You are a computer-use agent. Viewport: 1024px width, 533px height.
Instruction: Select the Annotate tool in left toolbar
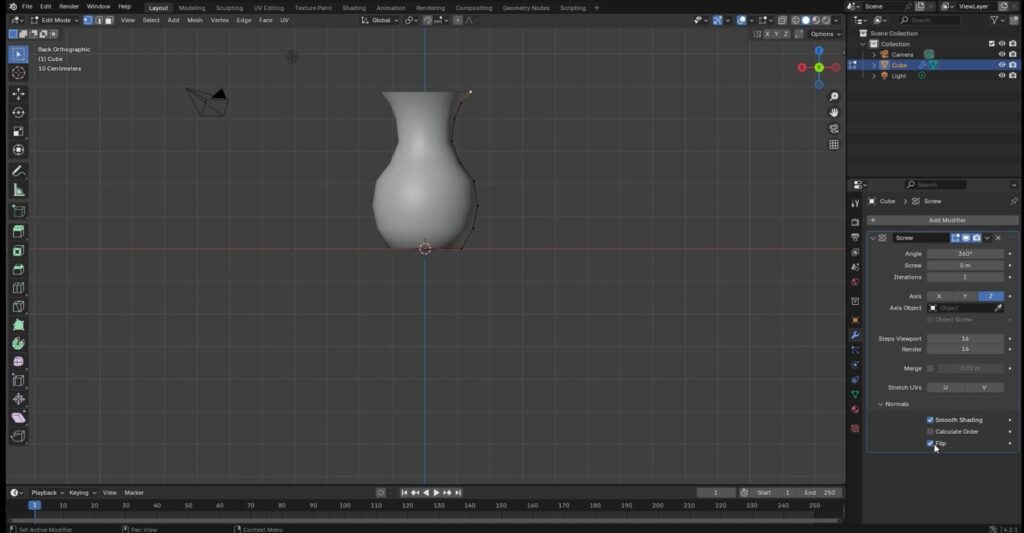18,171
